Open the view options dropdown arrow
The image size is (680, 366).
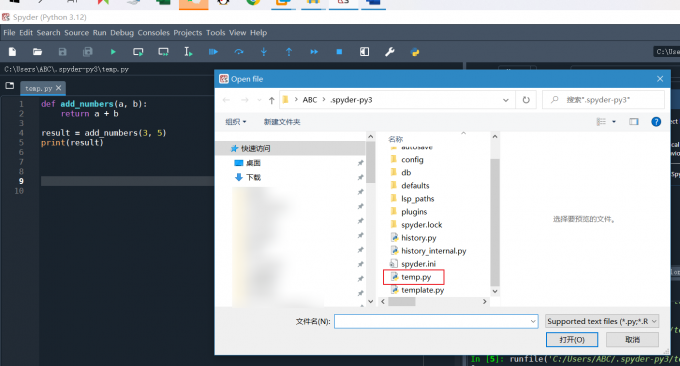(614, 122)
